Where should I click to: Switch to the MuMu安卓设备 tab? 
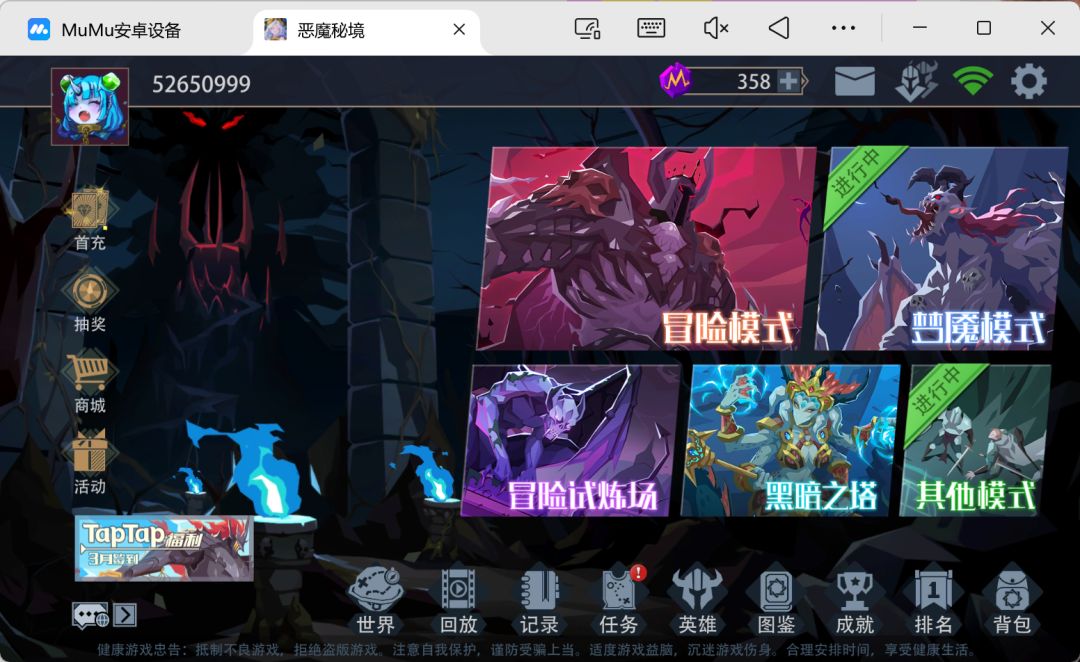click(x=105, y=30)
